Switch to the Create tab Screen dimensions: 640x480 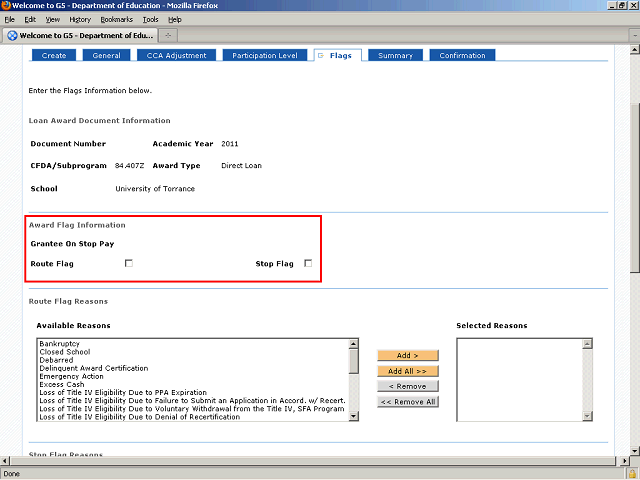54,56
